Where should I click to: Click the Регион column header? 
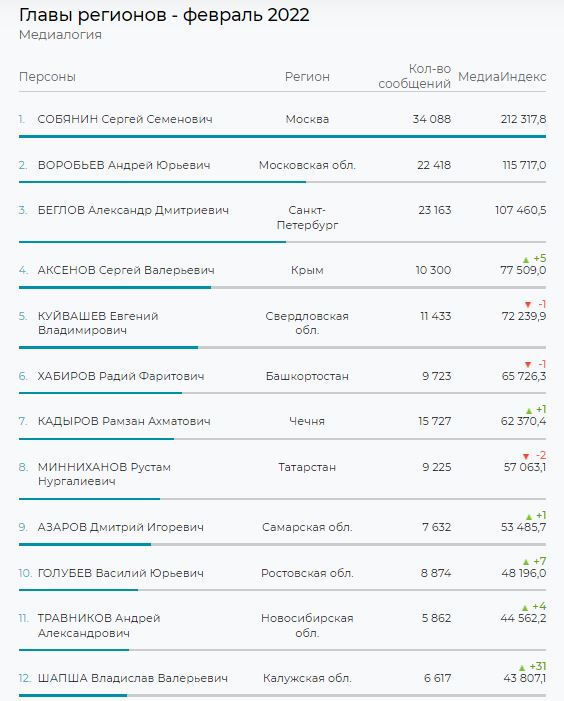(307, 77)
